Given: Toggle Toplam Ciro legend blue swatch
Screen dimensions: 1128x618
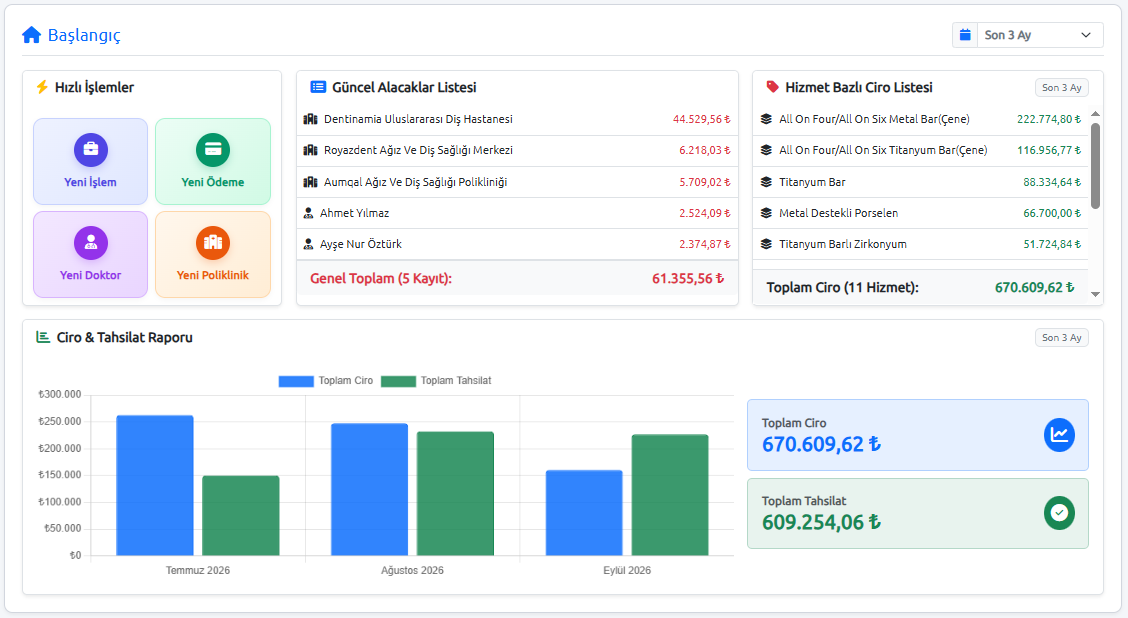Looking at the screenshot, I should [x=296, y=381].
